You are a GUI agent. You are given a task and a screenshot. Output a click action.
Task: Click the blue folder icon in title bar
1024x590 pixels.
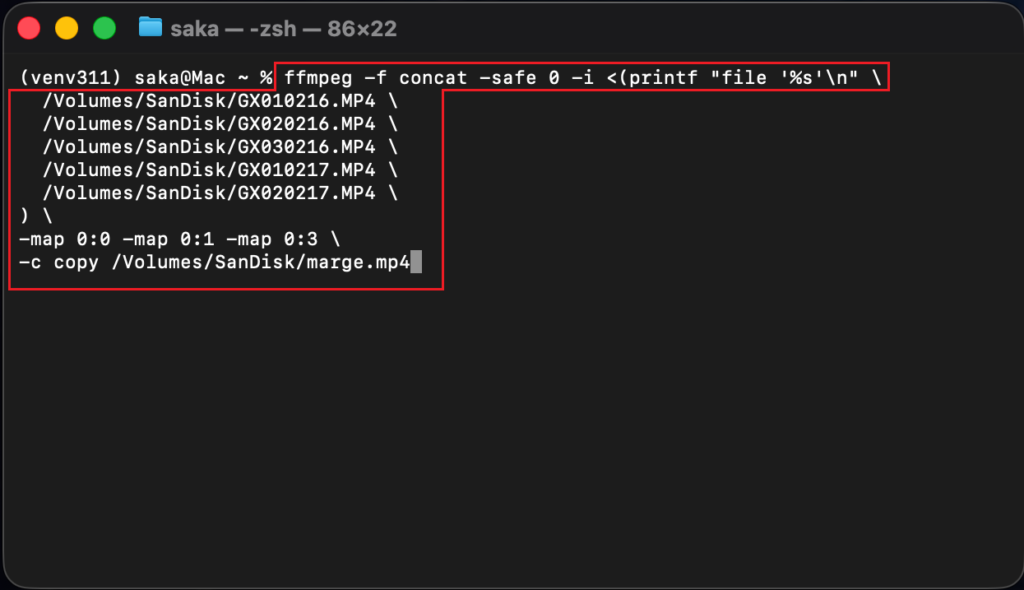(151, 27)
